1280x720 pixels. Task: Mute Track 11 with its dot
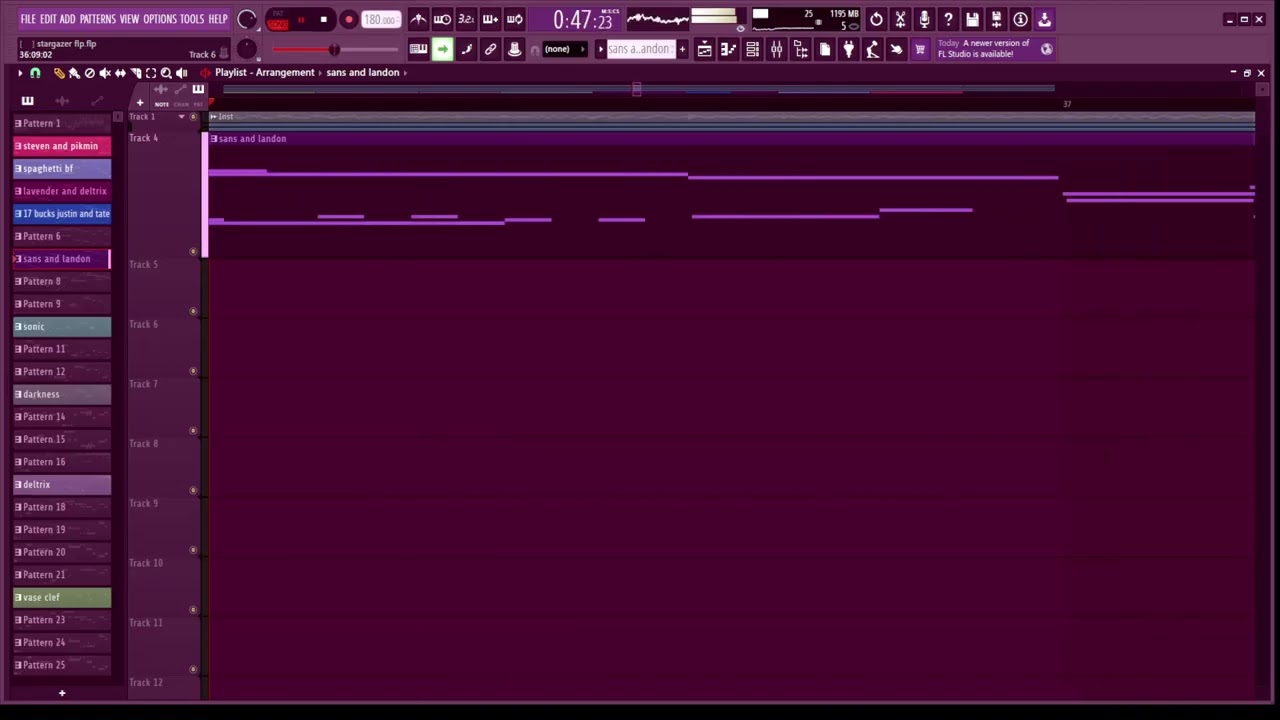coord(193,670)
